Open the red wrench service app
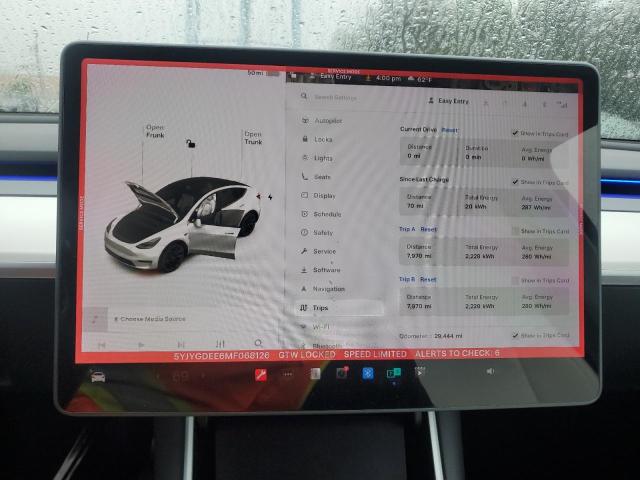640x480 pixels. click(261, 375)
